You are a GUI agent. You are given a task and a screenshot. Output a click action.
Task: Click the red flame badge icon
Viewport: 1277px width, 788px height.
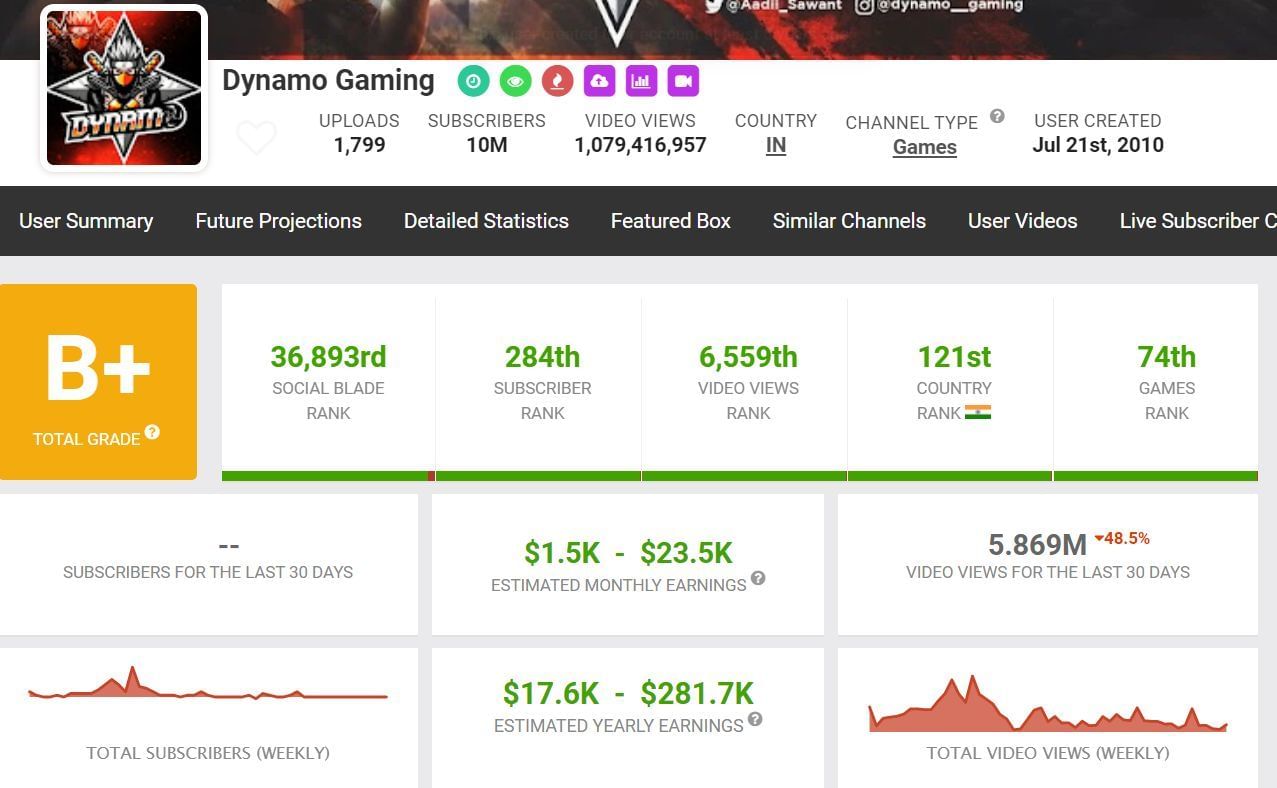coord(557,81)
